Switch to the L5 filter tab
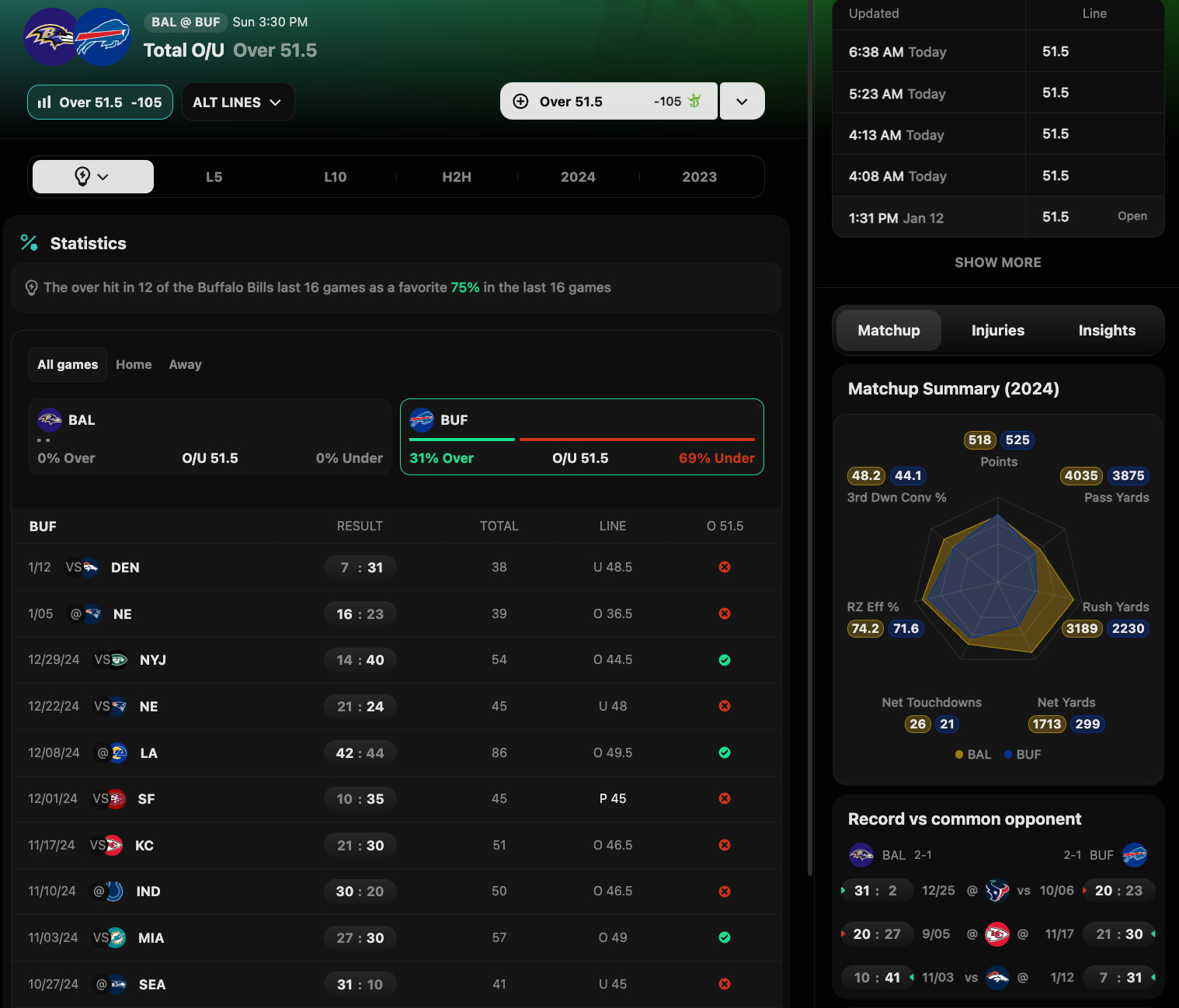 pyautogui.click(x=214, y=177)
